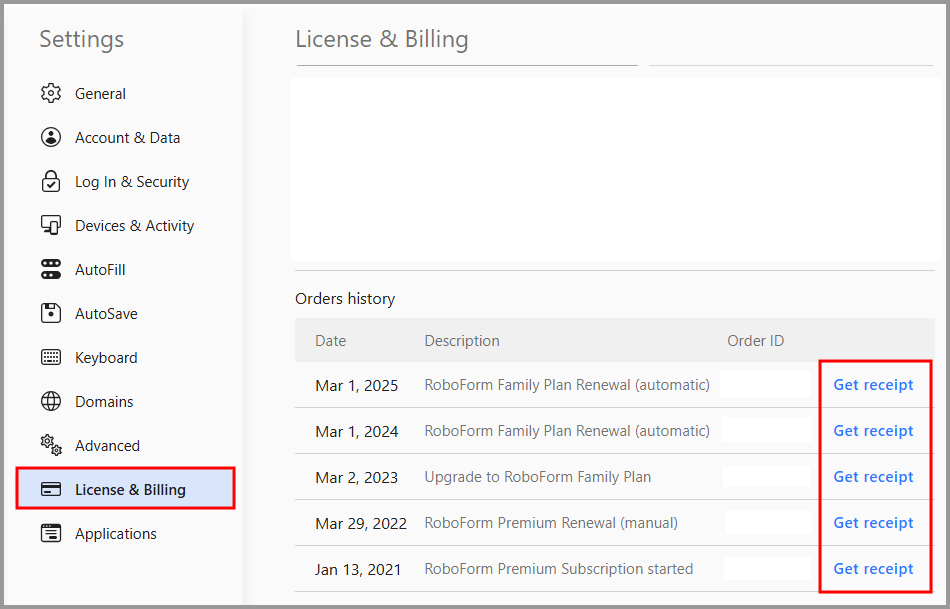Screen dimensions: 950x609
Task: Click the Applications window icon
Action: pyautogui.click(x=51, y=533)
